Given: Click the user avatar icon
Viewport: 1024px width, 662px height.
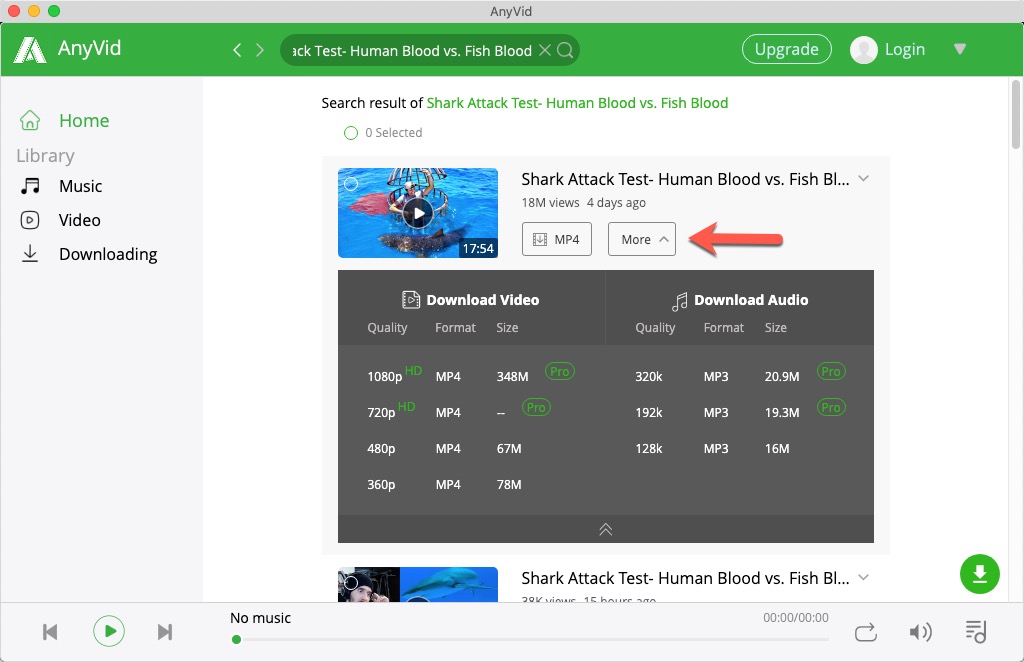Looking at the screenshot, I should pyautogui.click(x=863, y=50).
